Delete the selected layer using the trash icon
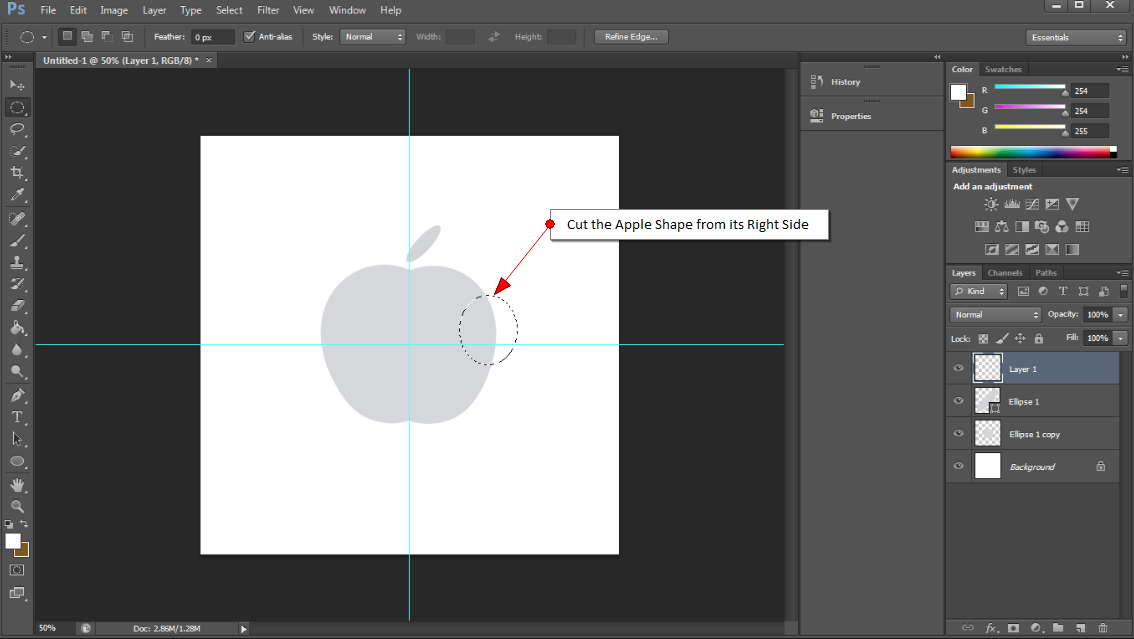 coord(1104,628)
